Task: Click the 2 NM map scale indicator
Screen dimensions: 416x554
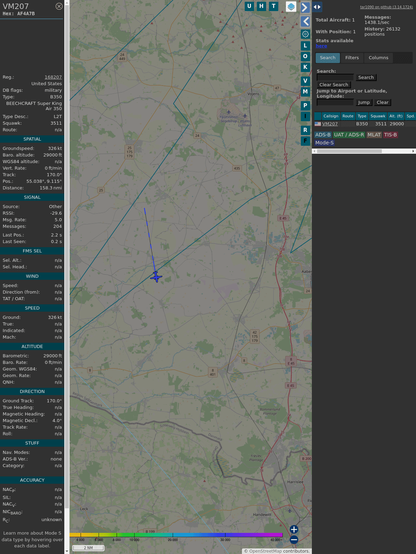Action: pyautogui.click(x=88, y=548)
